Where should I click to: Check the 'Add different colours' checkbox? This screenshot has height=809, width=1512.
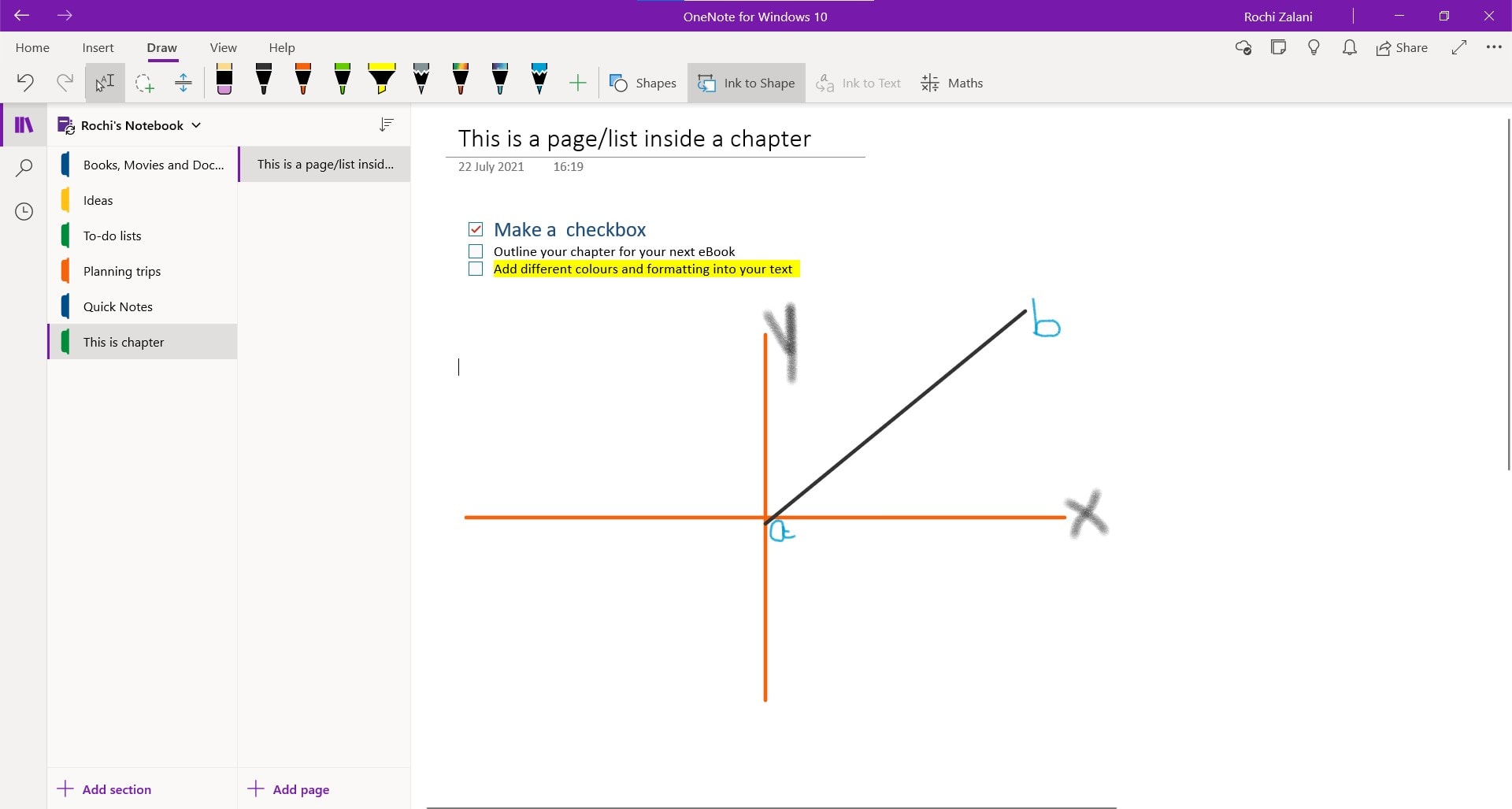coord(476,269)
